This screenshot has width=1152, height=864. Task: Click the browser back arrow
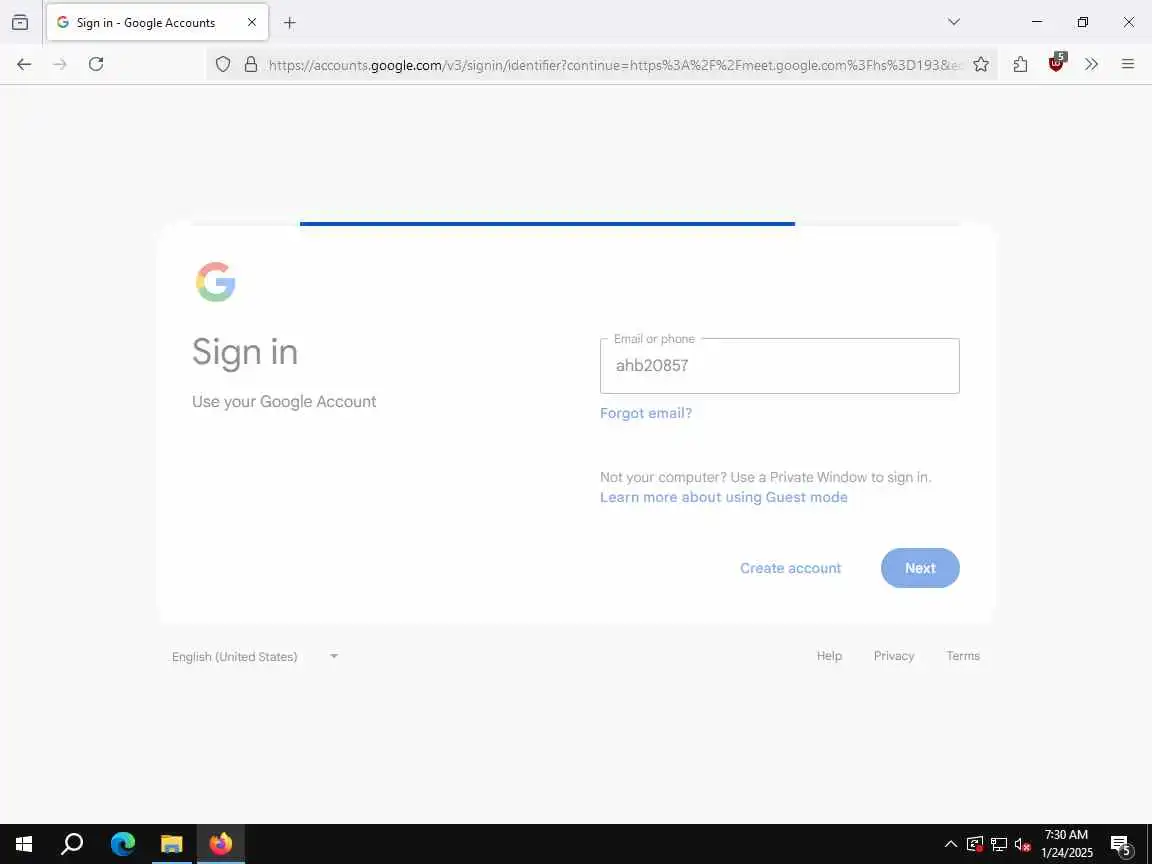click(24, 64)
